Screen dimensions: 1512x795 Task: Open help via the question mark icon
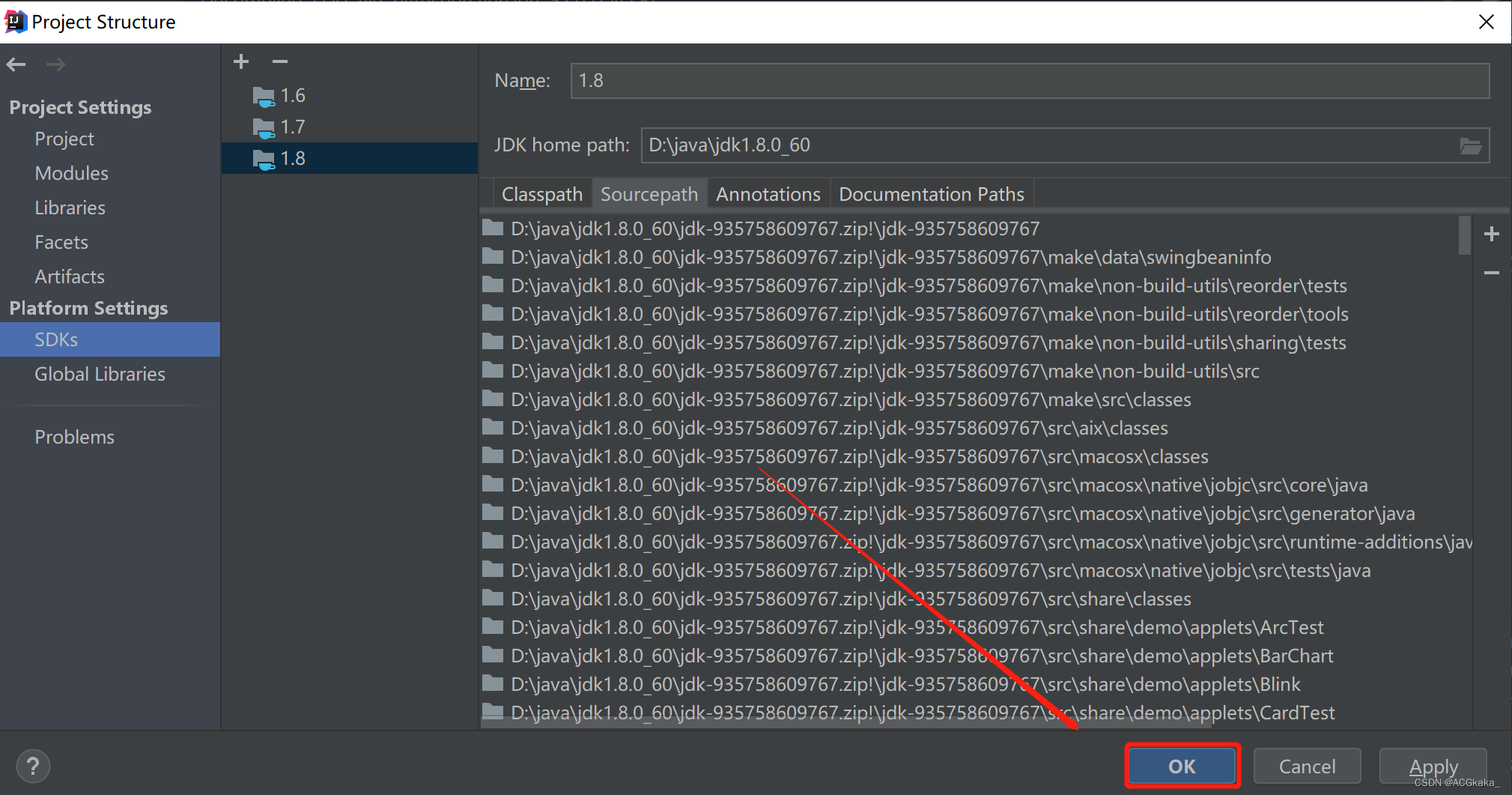point(33,766)
